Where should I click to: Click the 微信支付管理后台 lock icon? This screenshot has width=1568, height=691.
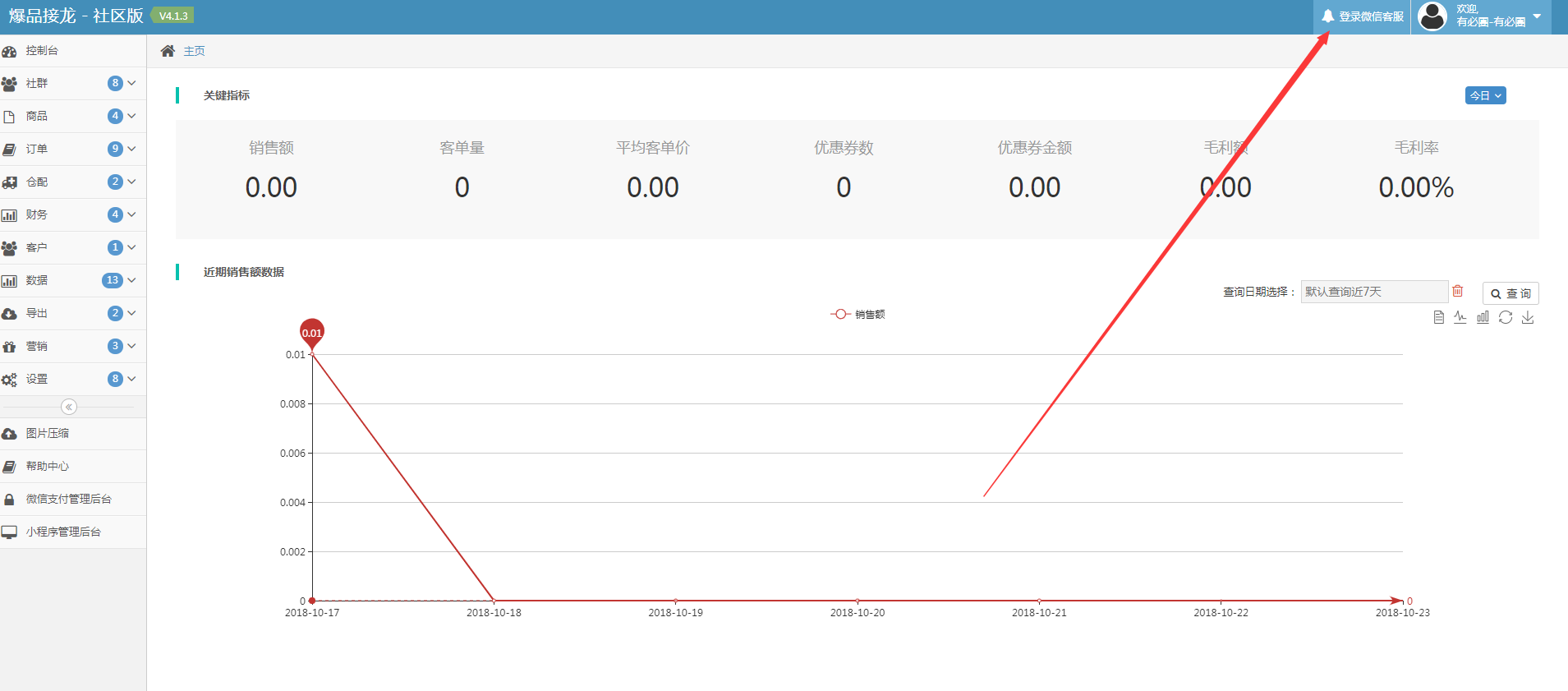tap(9, 500)
